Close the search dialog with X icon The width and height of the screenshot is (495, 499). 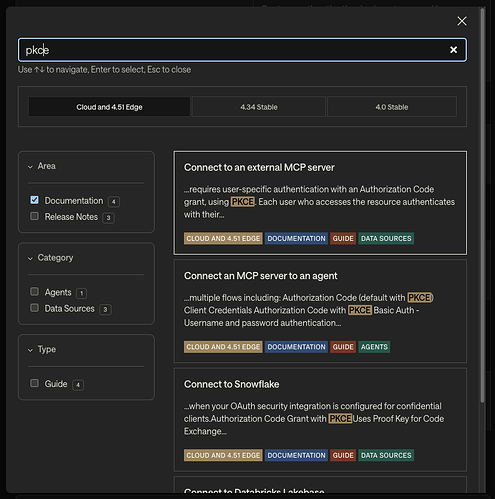coord(462,21)
